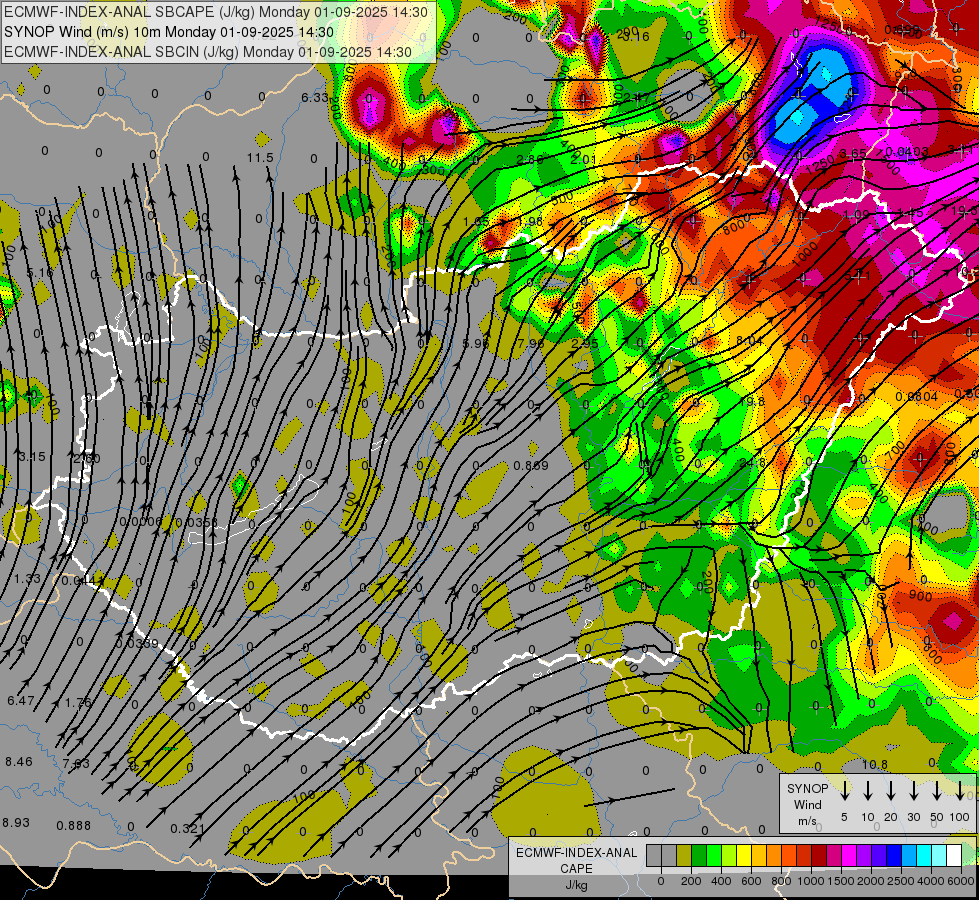Viewport: 979px width, 900px height.
Task: Click the 'ECMWF-INDEX-ANAL CAPE J/kg' legend label
Action: (576, 868)
